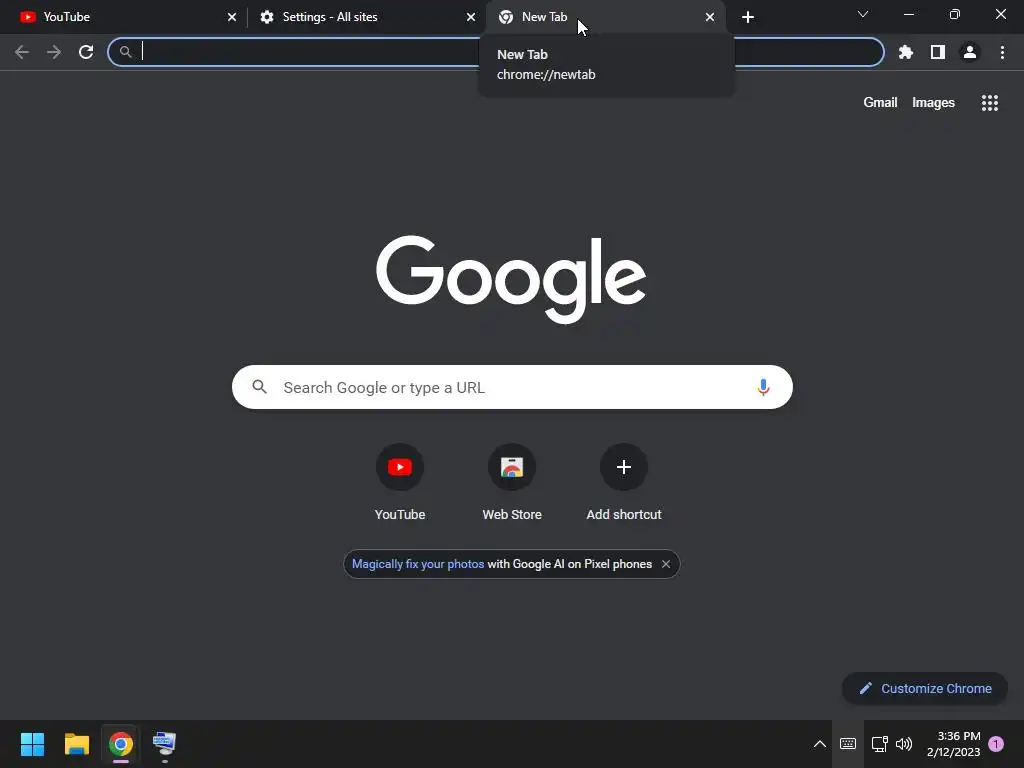Open the Gmail link

click(880, 103)
